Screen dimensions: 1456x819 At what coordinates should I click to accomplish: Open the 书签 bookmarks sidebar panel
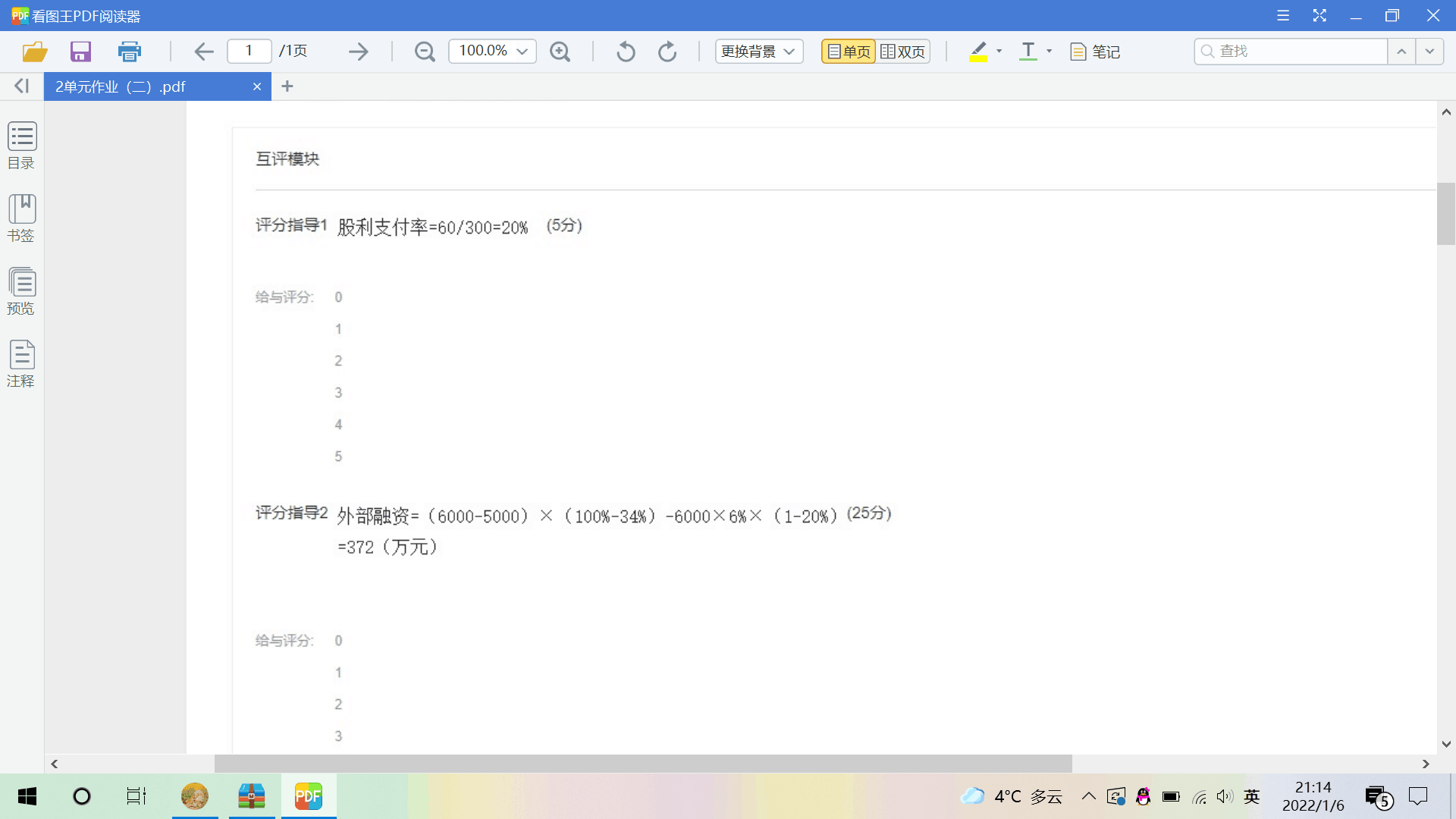21,218
